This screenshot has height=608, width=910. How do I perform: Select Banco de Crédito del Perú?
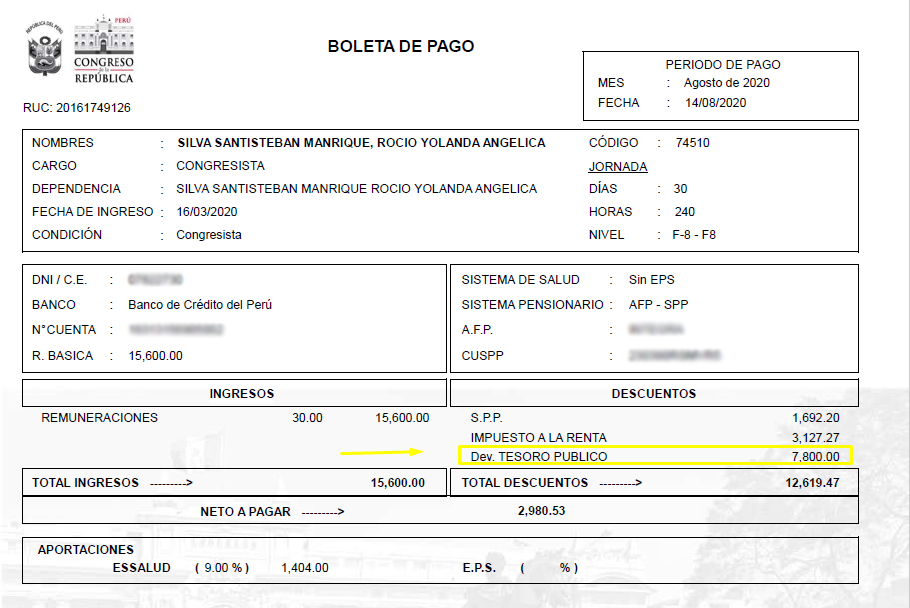200,305
